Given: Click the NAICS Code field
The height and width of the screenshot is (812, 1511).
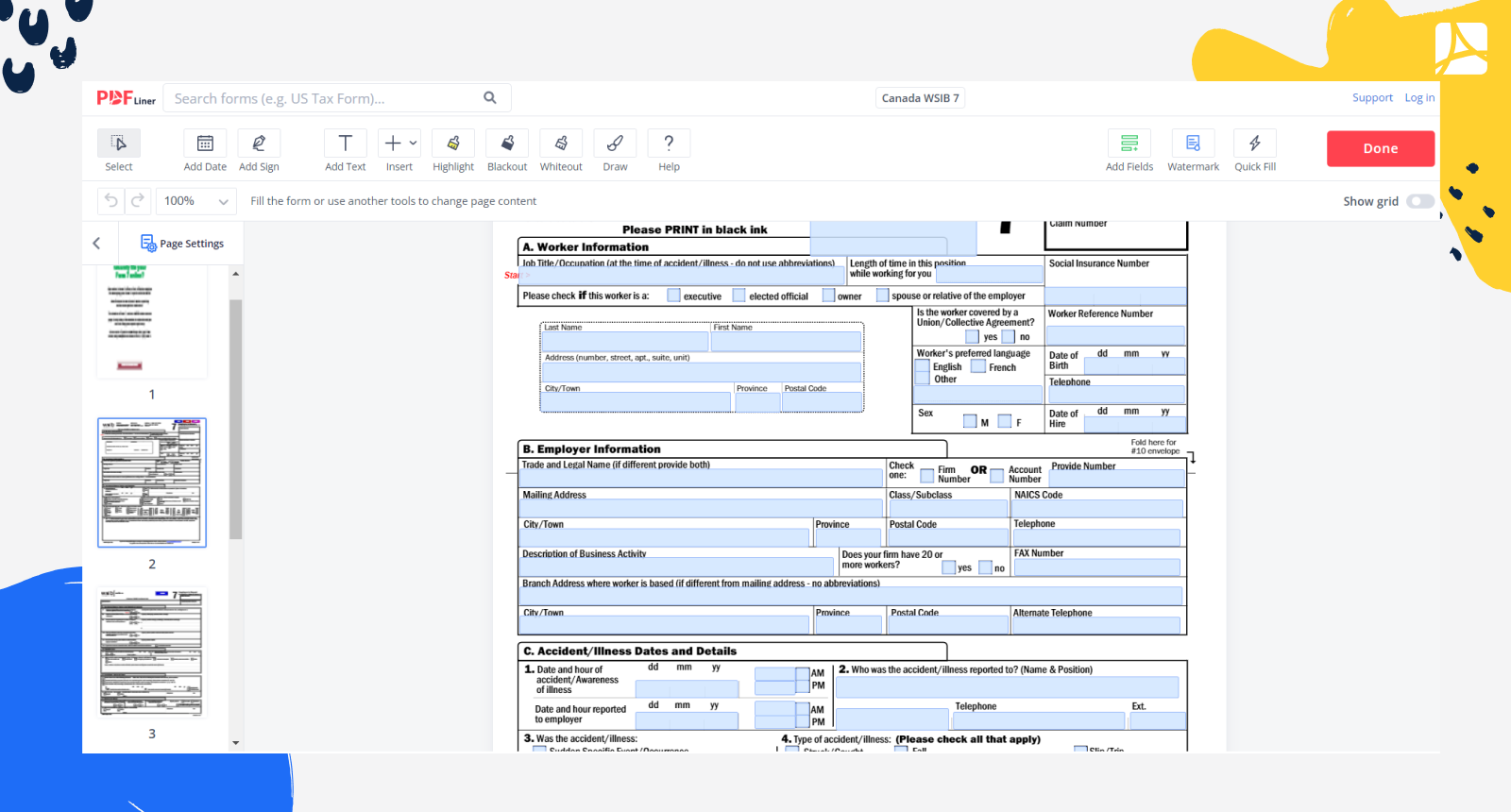Looking at the screenshot, I should [1097, 508].
